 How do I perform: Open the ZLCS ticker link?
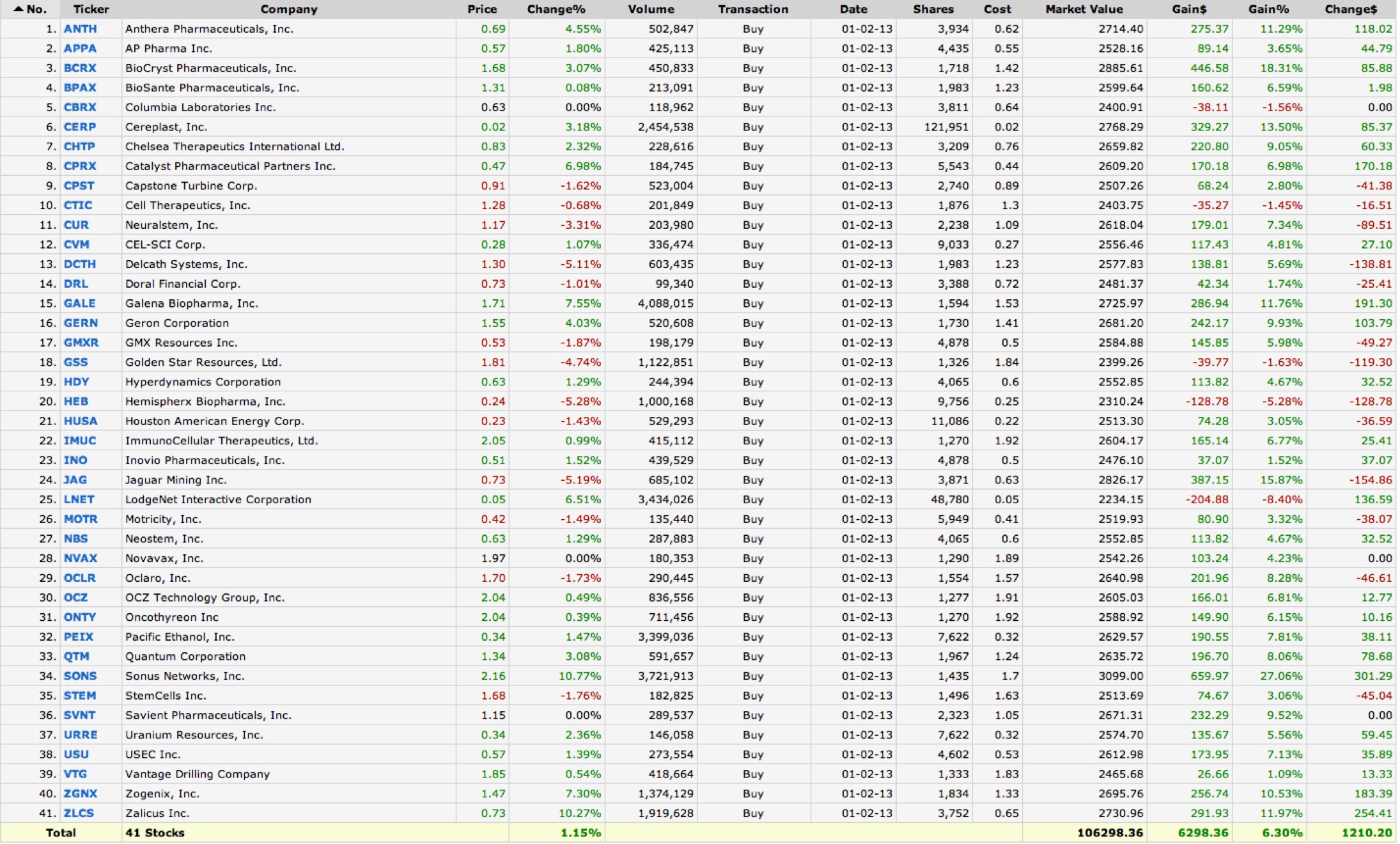[79, 813]
